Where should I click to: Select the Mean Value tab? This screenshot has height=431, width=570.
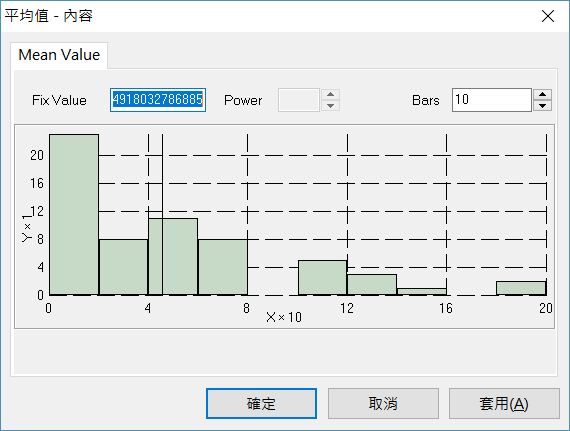[x=59, y=55]
